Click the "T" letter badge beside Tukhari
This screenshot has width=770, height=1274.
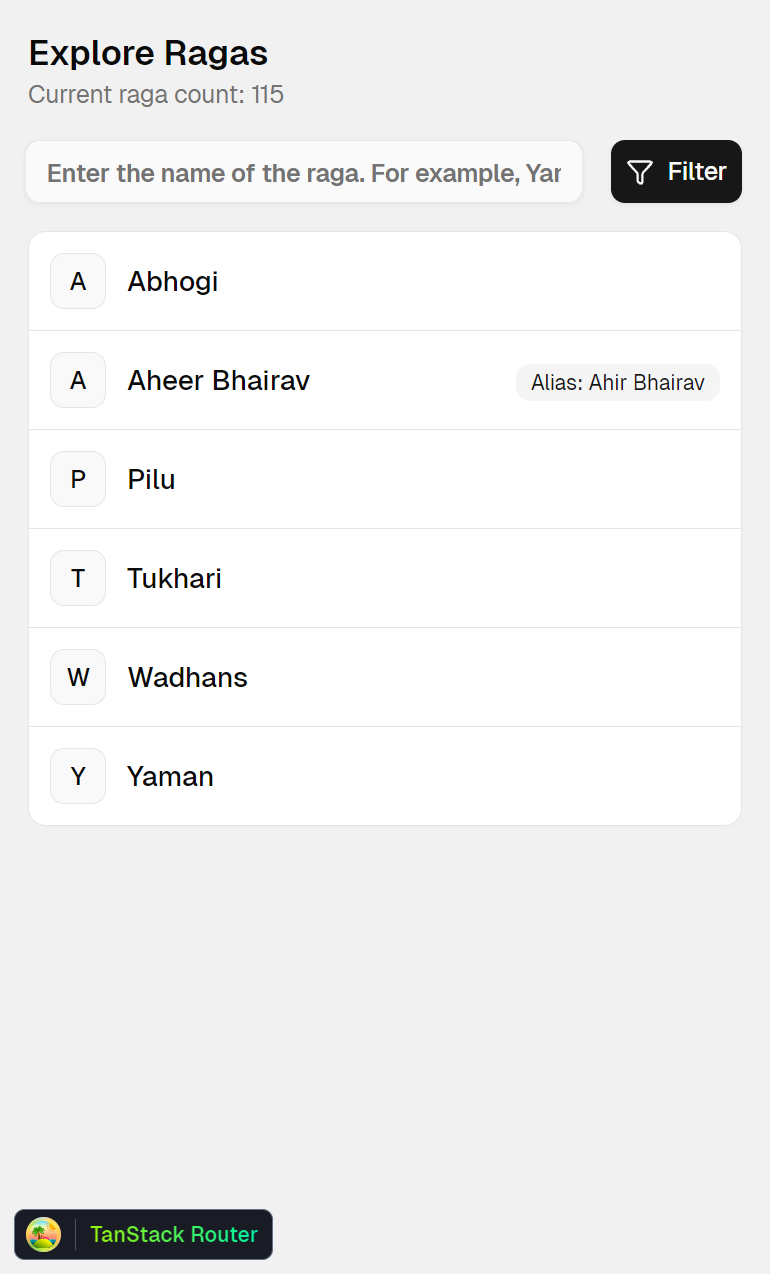coord(78,579)
